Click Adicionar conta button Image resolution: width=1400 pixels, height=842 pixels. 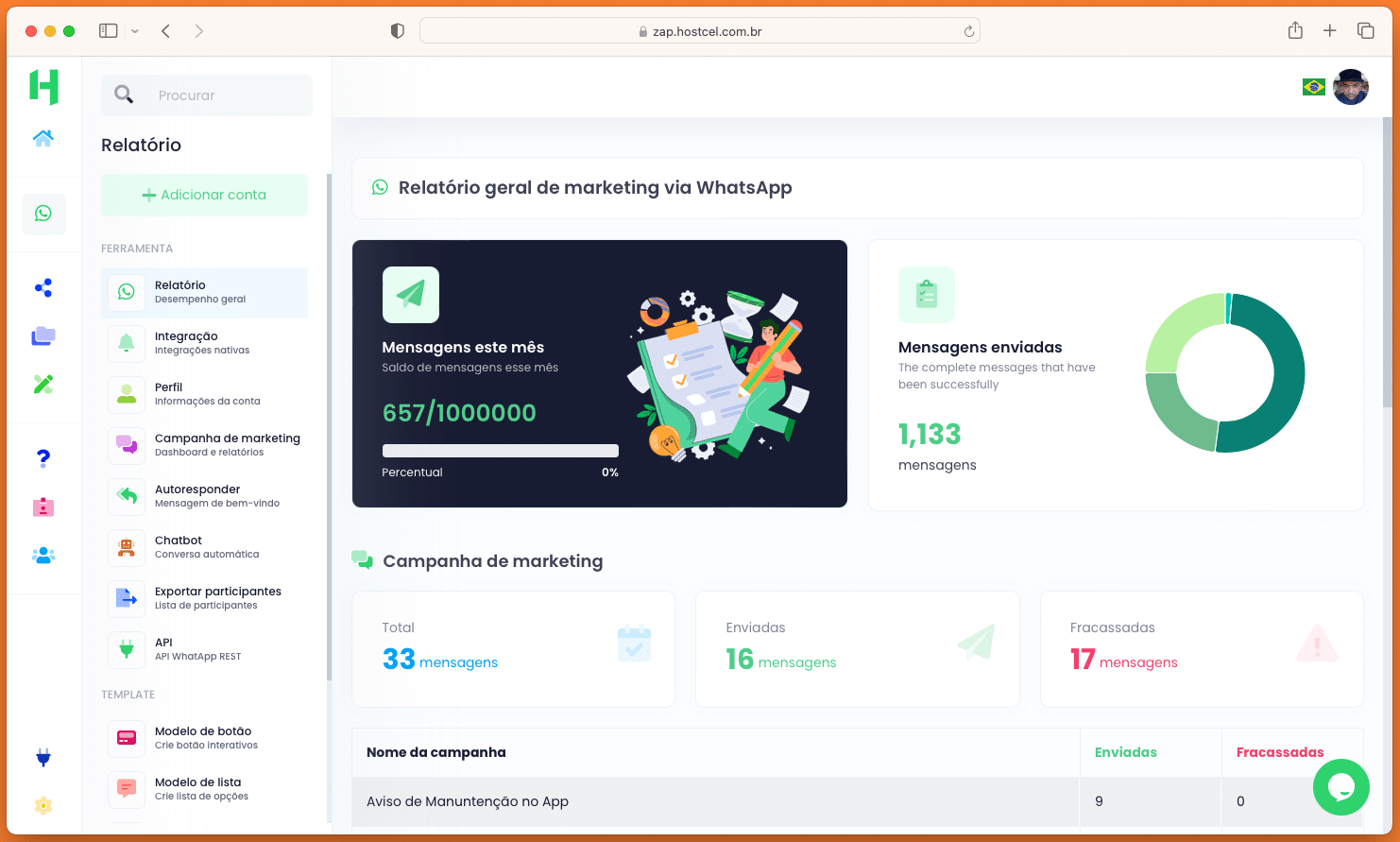pos(205,195)
